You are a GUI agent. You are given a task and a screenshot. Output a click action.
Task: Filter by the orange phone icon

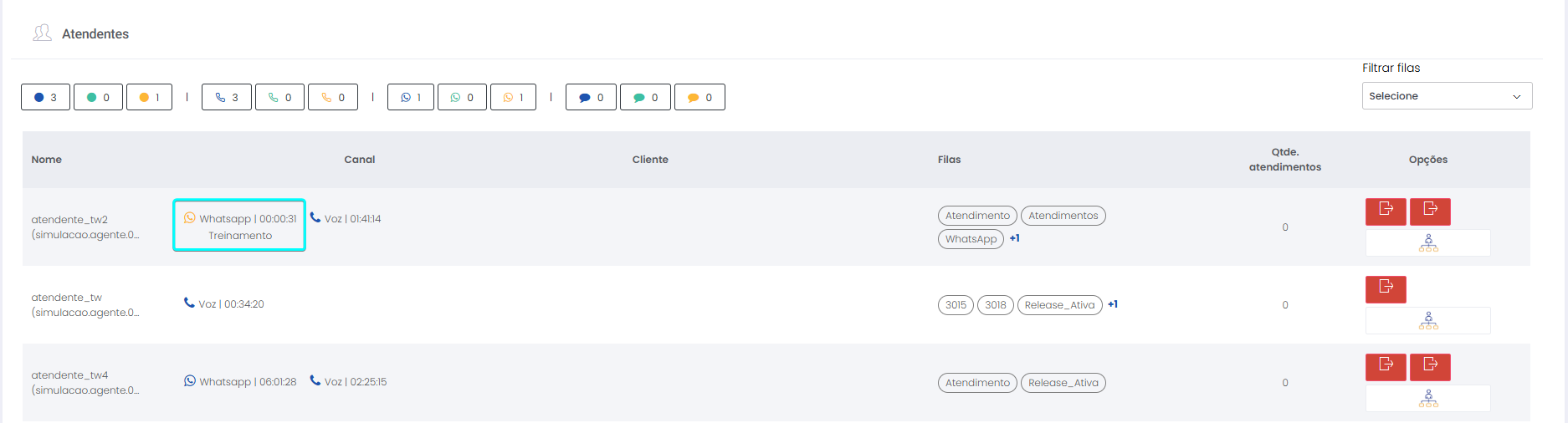pos(333,97)
